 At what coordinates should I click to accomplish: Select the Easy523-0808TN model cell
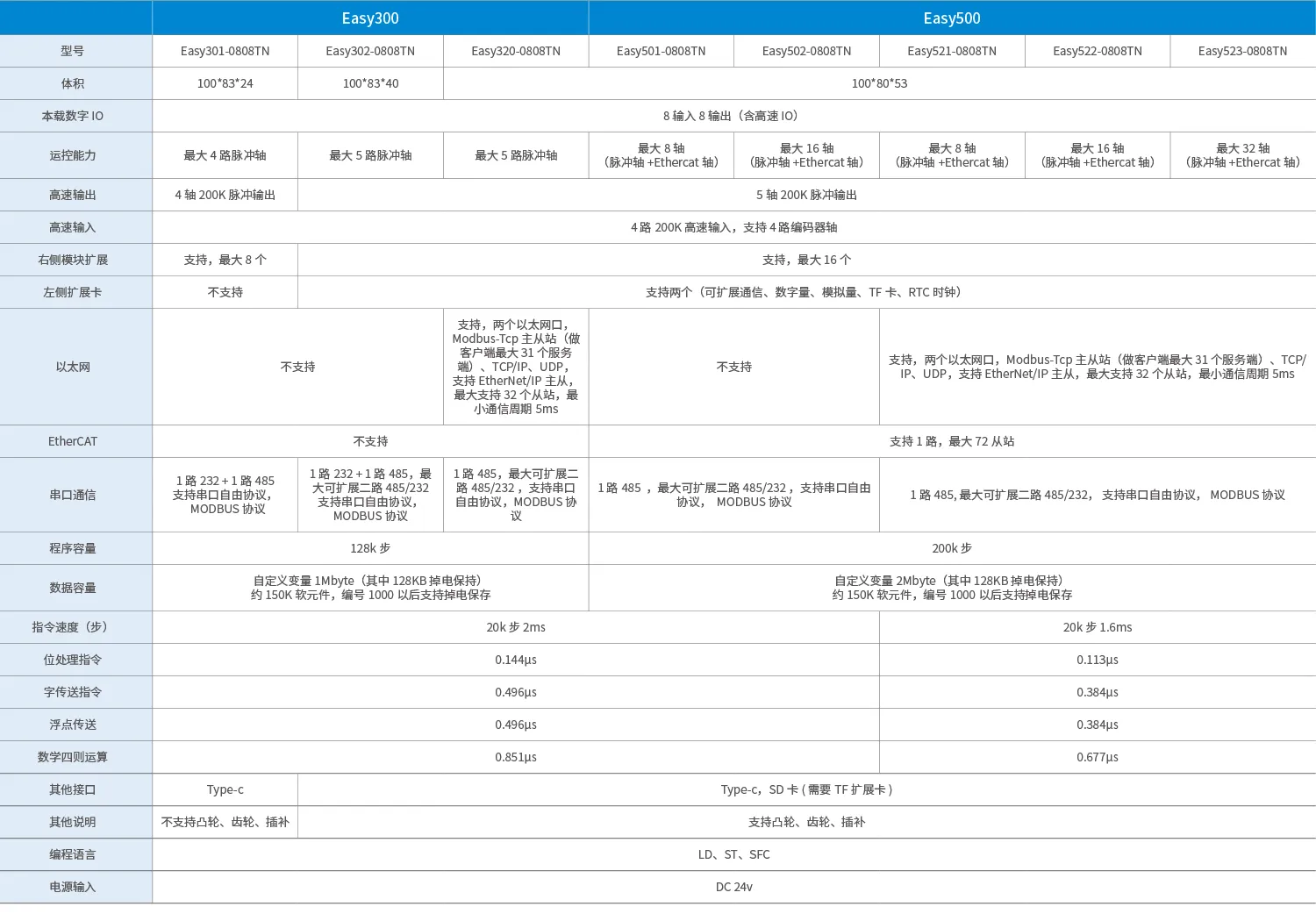[x=1242, y=51]
